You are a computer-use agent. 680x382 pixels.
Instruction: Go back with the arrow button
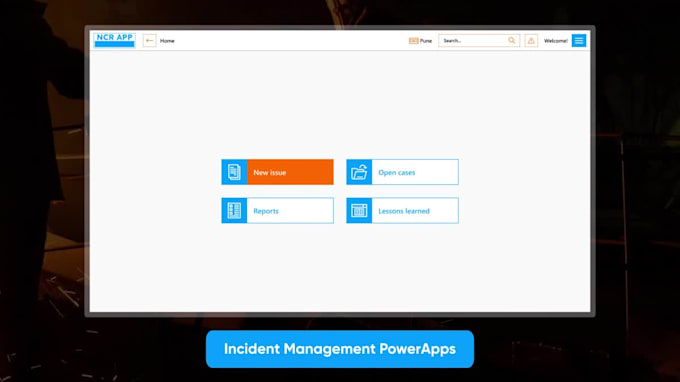point(150,41)
